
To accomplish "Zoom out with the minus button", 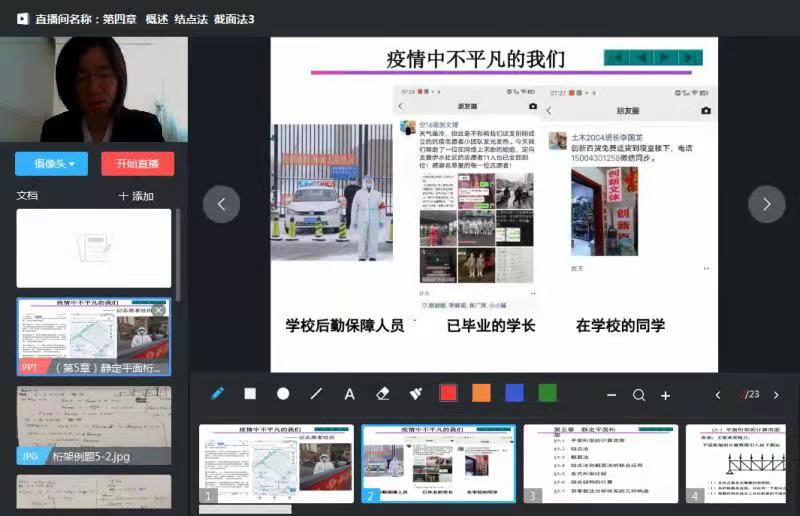I will pos(612,395).
